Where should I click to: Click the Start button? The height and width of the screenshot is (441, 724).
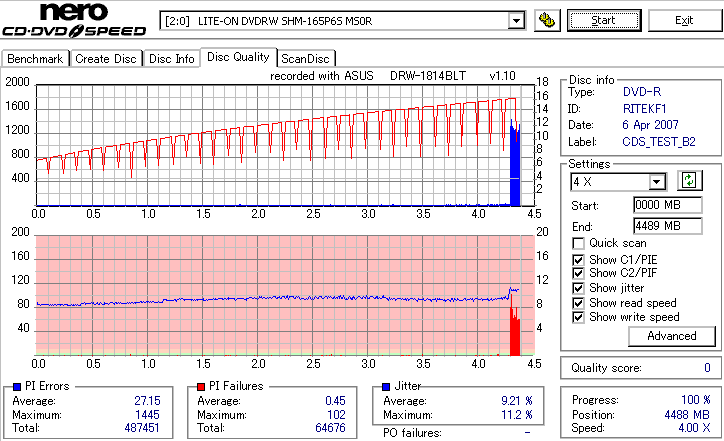[x=604, y=21]
